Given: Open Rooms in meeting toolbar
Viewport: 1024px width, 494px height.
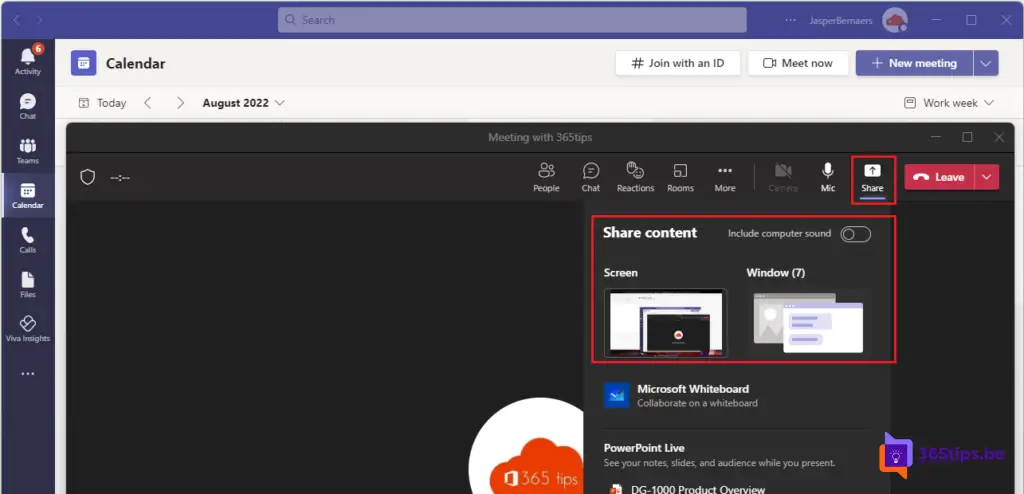Looking at the screenshot, I should click(680, 177).
